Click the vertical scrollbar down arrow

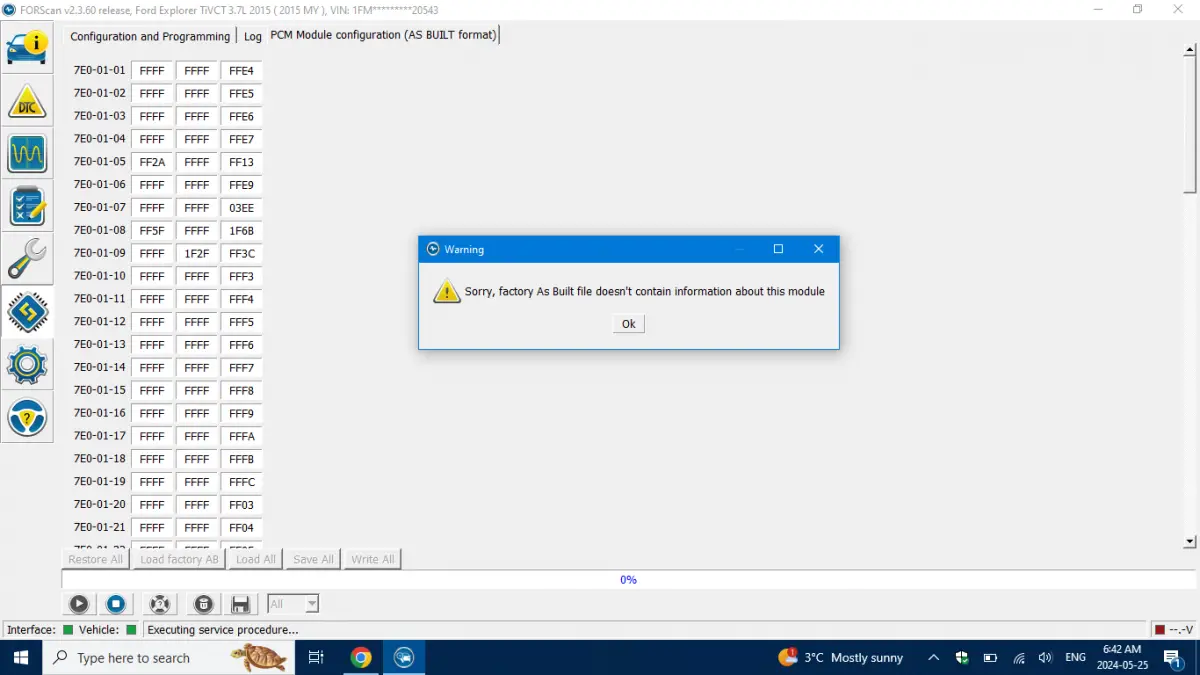point(1189,541)
